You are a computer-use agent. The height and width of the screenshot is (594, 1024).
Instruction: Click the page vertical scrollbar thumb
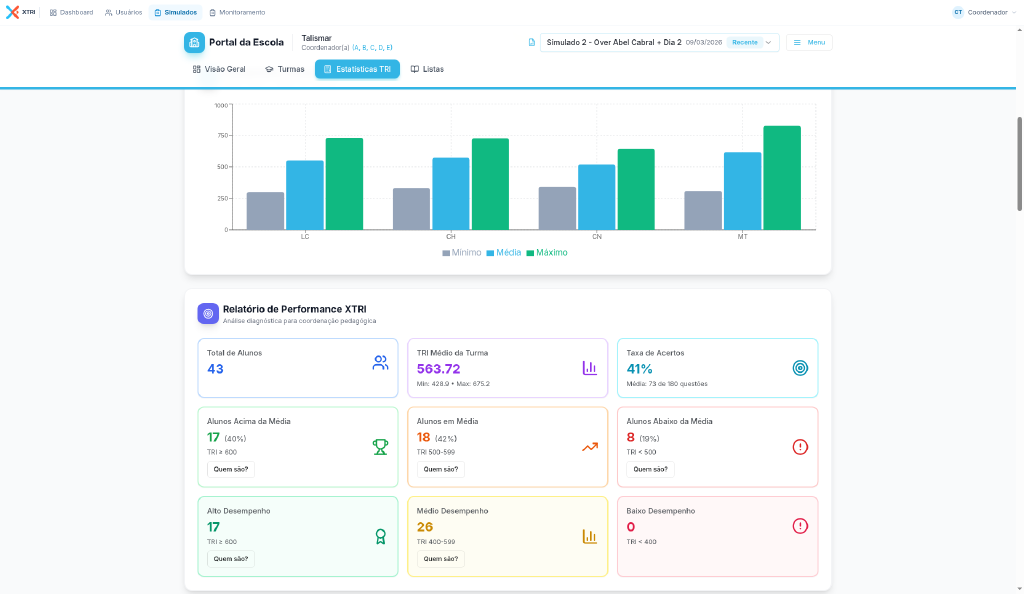pyautogui.click(x=1019, y=164)
